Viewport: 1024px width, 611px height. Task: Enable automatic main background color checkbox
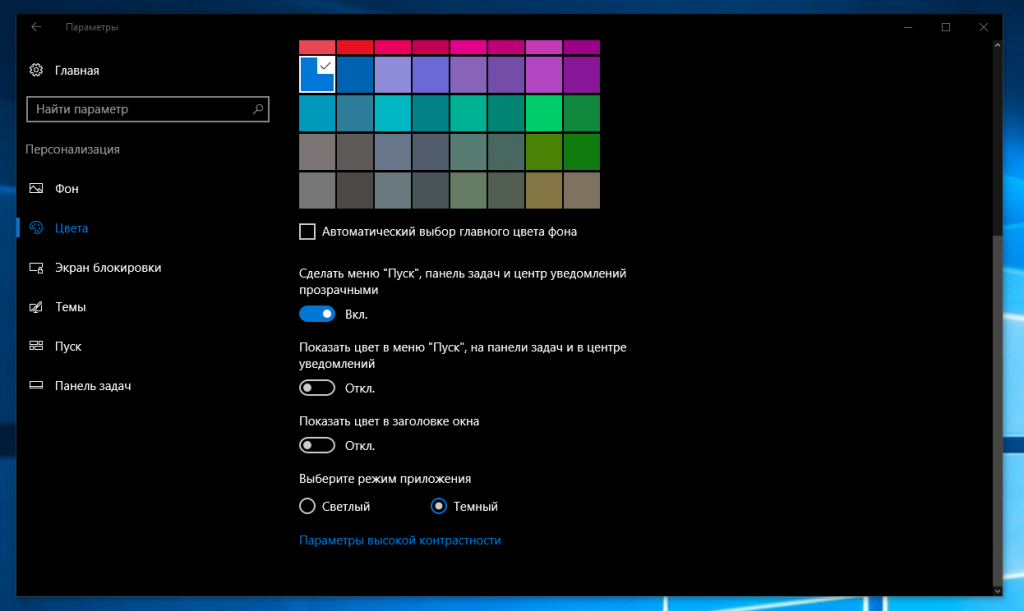pyautogui.click(x=307, y=232)
